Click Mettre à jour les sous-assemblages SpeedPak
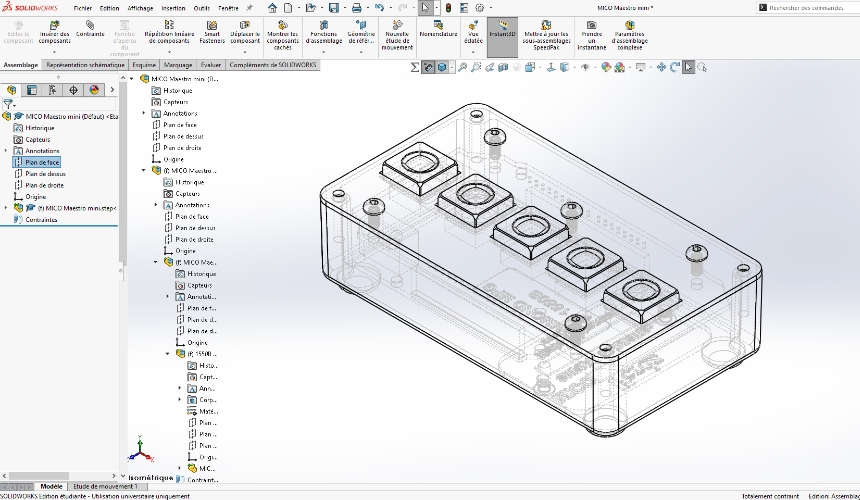The height and width of the screenshot is (500, 860). [x=546, y=36]
